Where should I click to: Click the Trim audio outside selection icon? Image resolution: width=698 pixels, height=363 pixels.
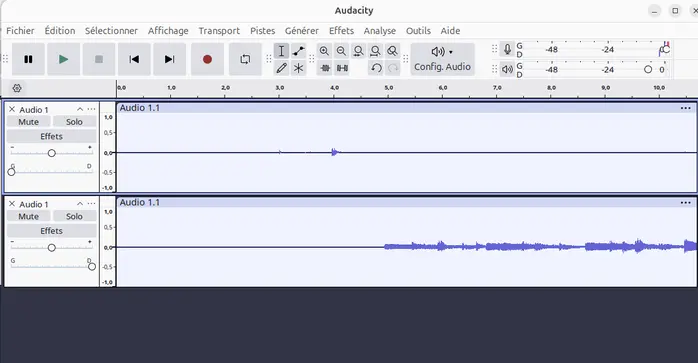[x=325, y=68]
